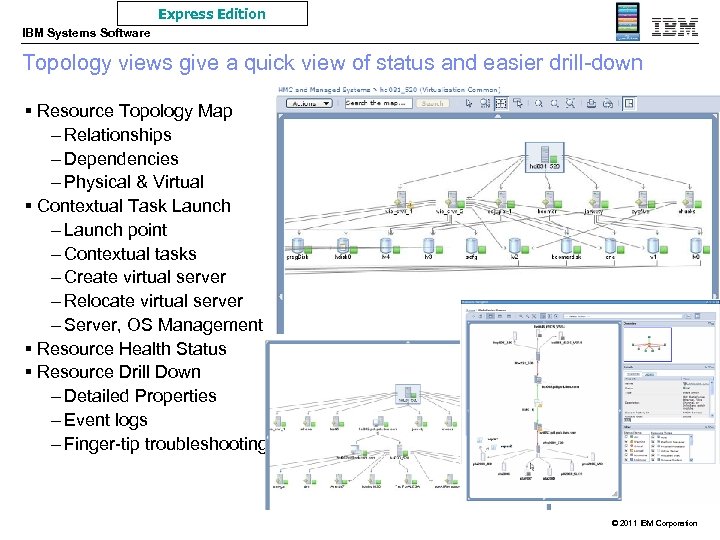Toggle the highlighted marquee selection tool
Screen dimensions: 720x540
(x=501, y=103)
